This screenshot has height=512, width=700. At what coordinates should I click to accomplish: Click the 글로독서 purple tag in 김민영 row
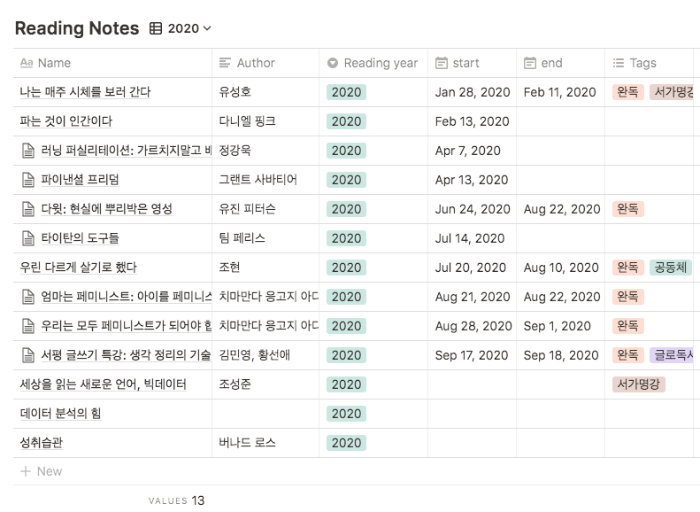click(671, 355)
